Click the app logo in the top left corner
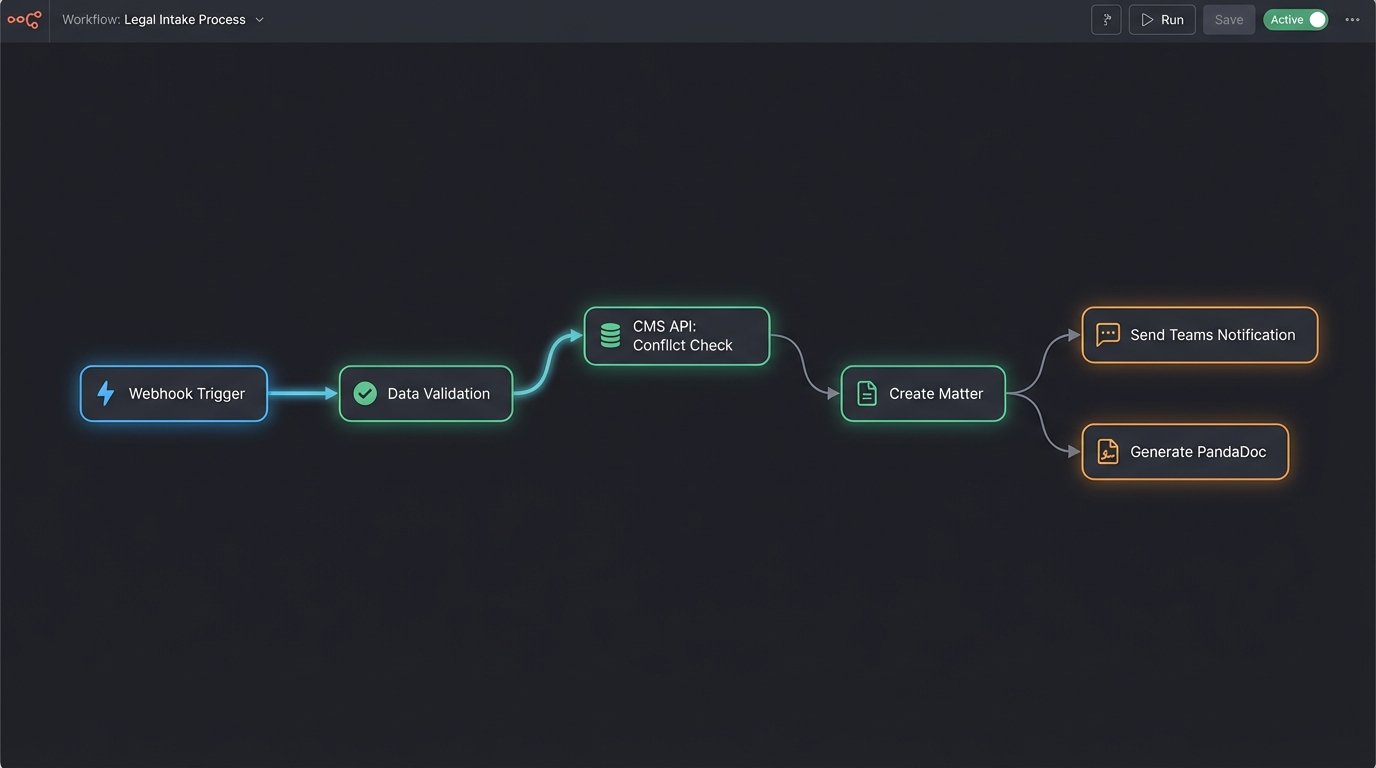This screenshot has width=1376, height=768. (x=24, y=19)
